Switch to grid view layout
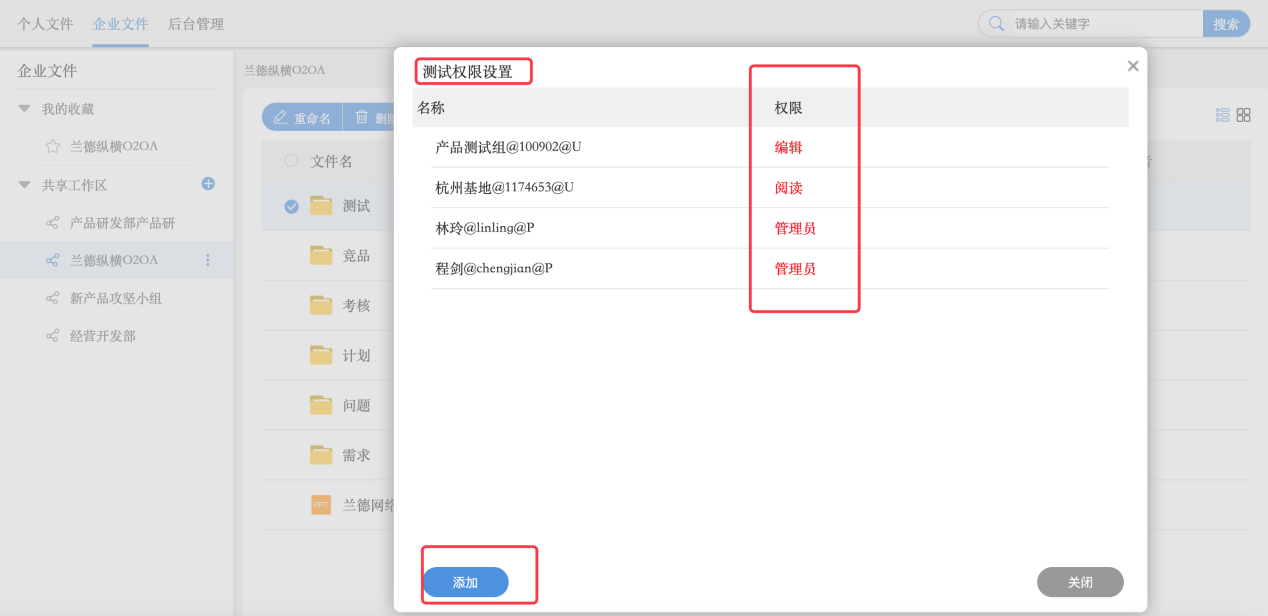The image size is (1268, 616). (x=1243, y=115)
